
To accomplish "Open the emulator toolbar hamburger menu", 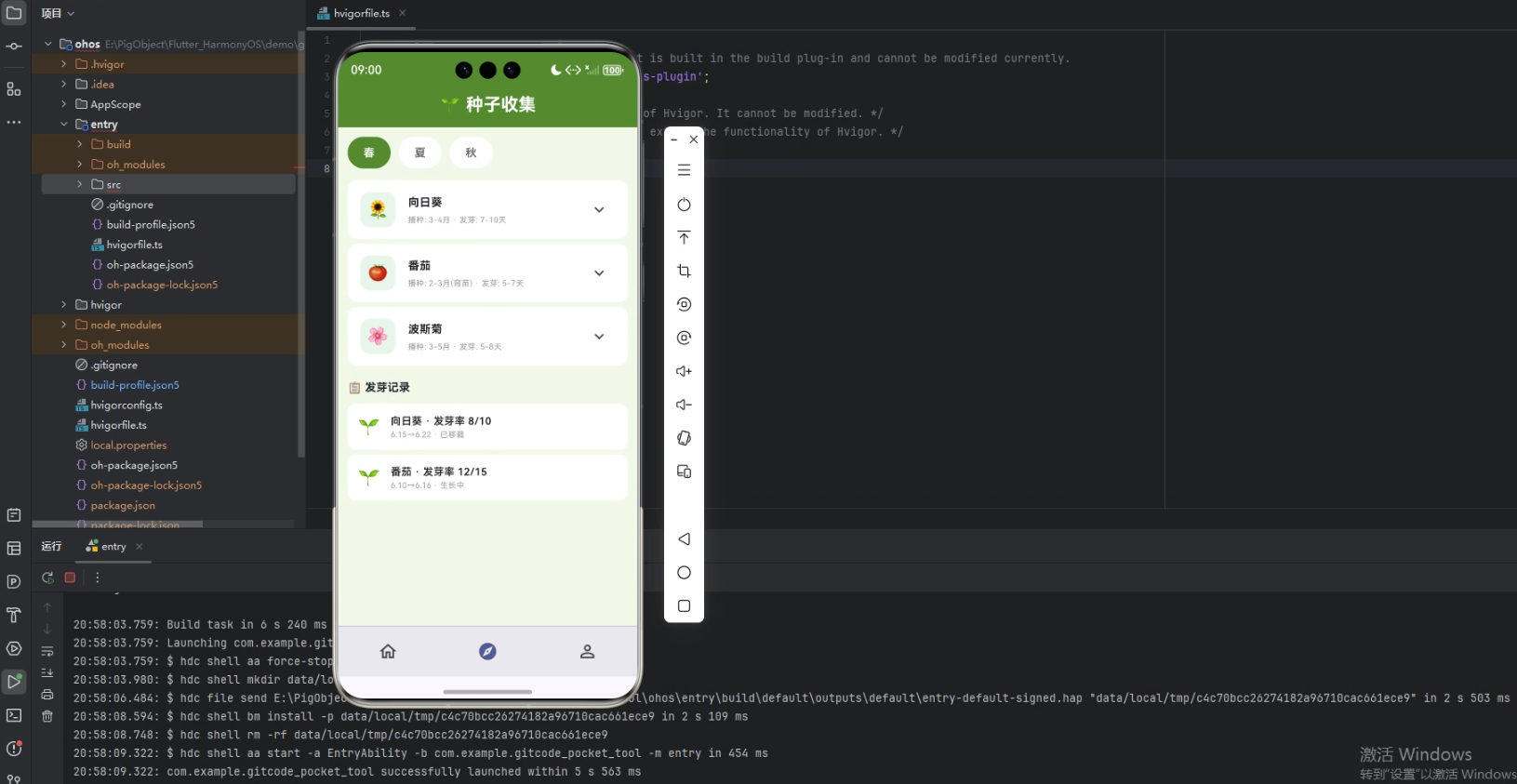I will [x=684, y=170].
